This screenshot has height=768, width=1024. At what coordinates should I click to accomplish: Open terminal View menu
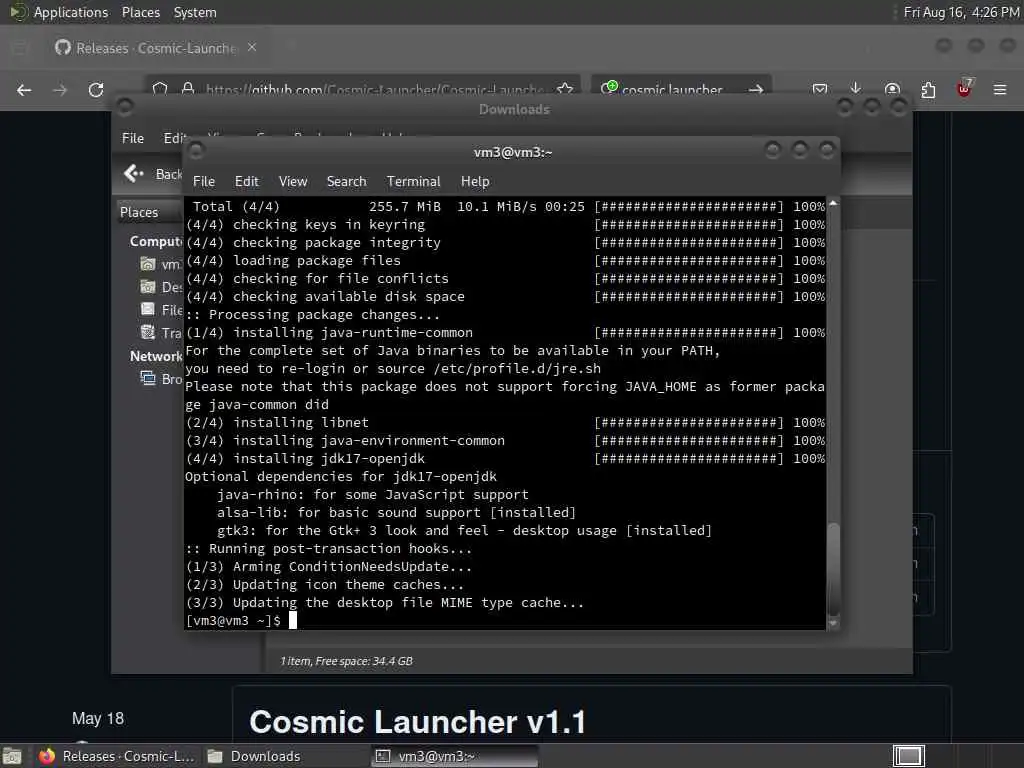(293, 182)
